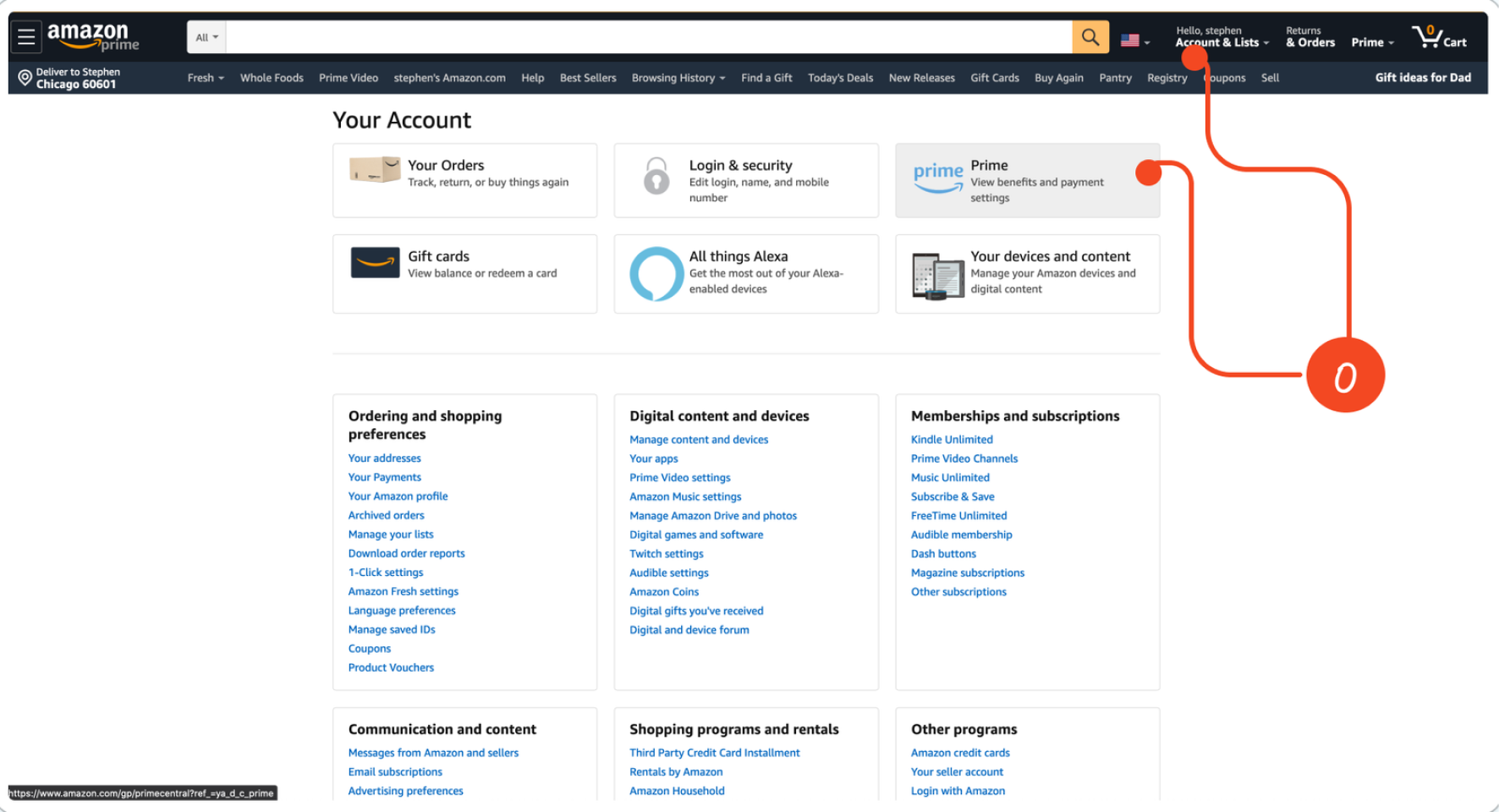Go to stephen's Amazon.com
The height and width of the screenshot is (812, 1499).
(x=449, y=78)
